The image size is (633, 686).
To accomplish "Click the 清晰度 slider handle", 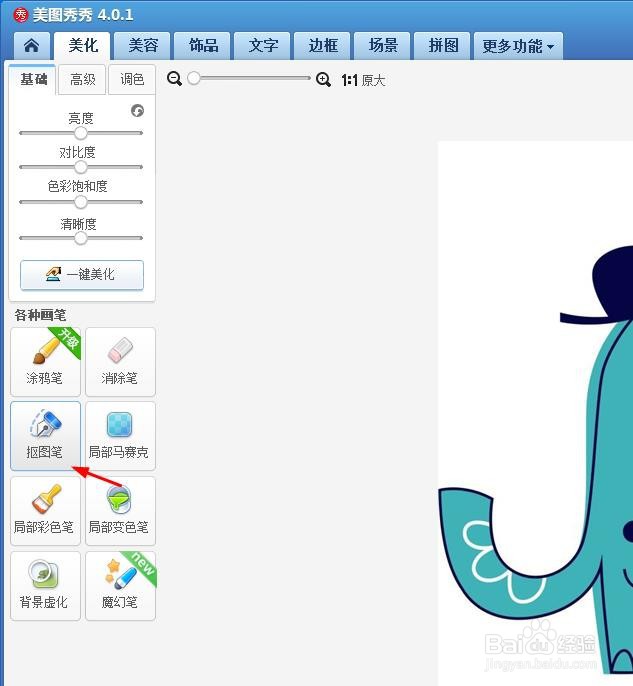I will point(80,238).
